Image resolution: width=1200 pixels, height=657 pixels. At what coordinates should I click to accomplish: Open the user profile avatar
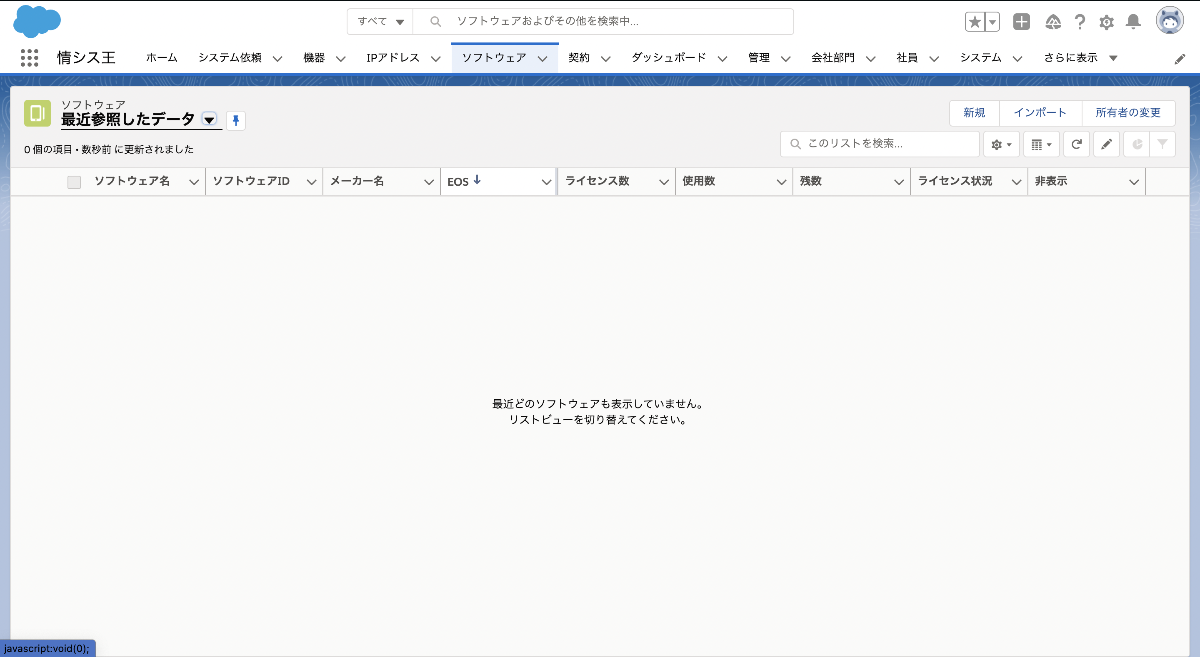pos(1170,21)
